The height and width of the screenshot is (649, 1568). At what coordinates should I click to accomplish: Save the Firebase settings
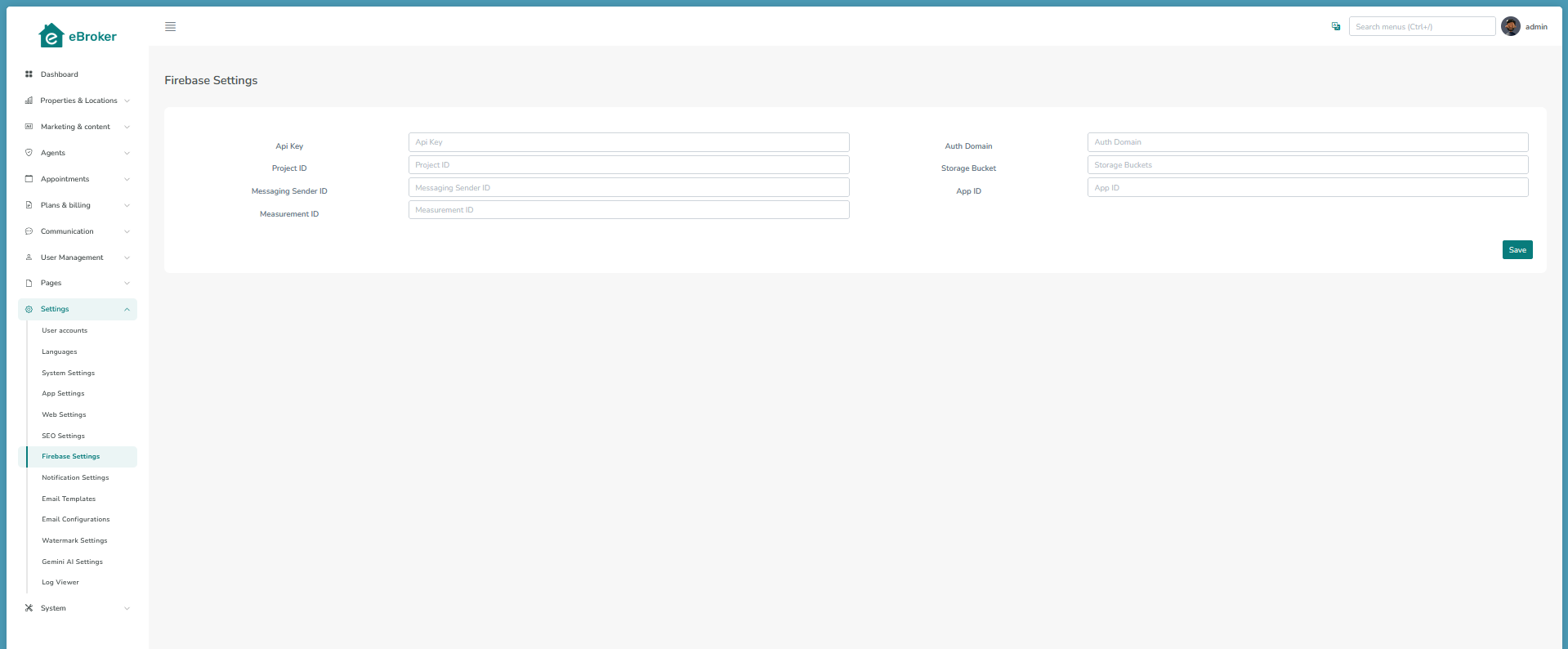pos(1517,250)
